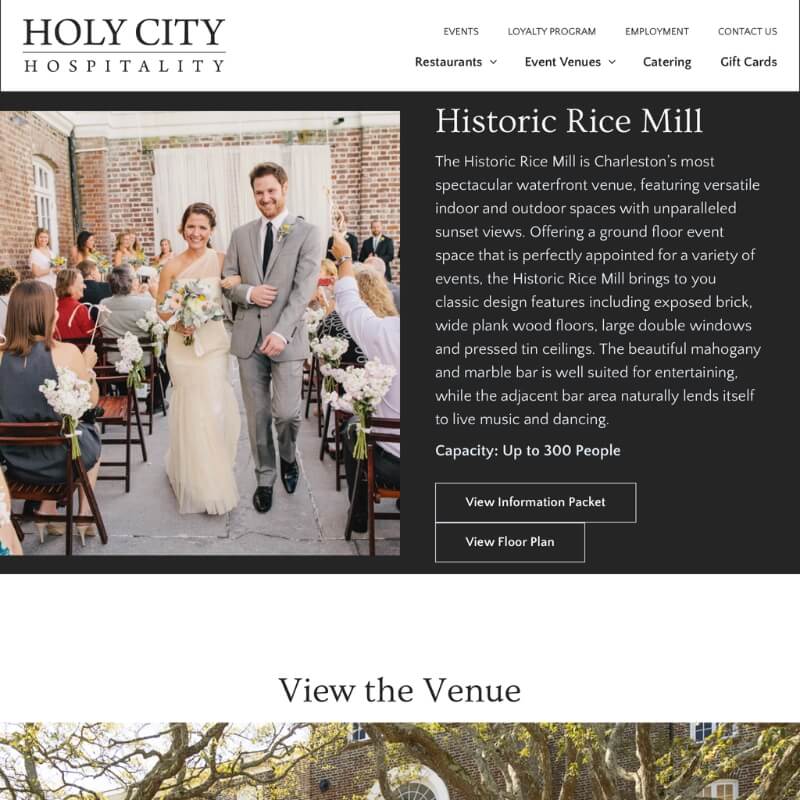Open the Restaurants menu
800x800 pixels.
448,62
